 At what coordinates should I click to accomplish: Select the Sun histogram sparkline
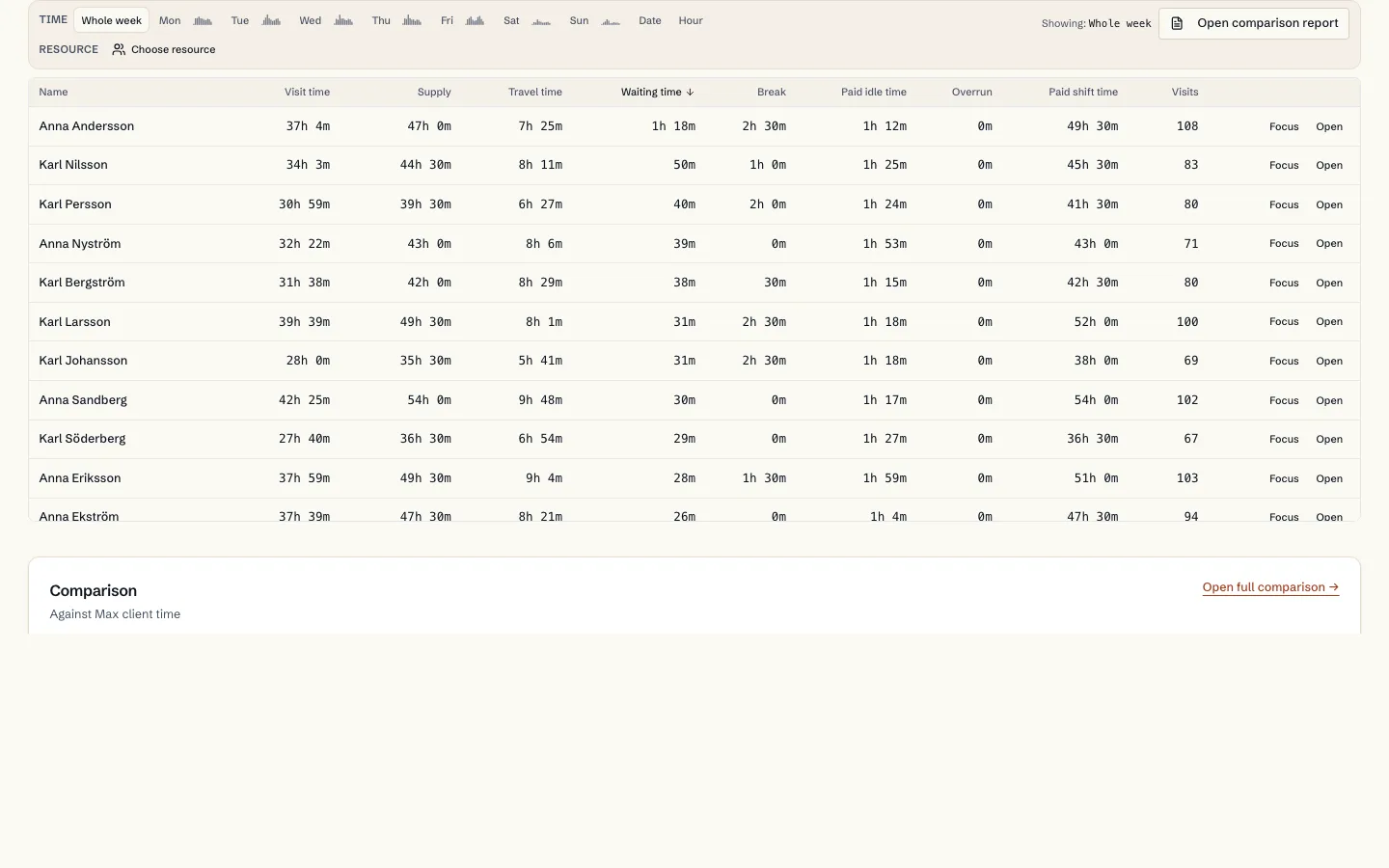(x=611, y=20)
